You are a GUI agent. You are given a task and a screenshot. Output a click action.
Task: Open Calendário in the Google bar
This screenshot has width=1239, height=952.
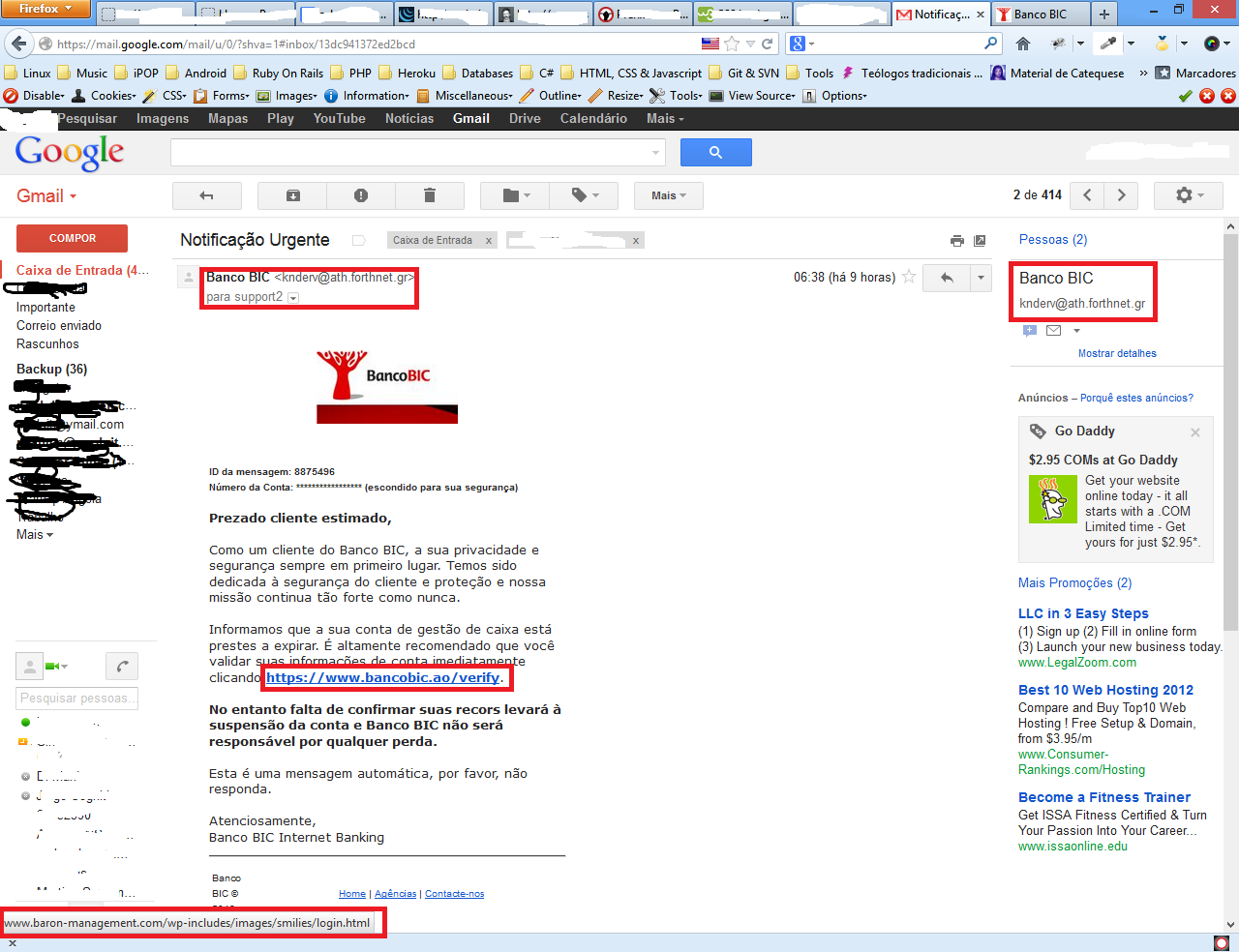pos(593,118)
